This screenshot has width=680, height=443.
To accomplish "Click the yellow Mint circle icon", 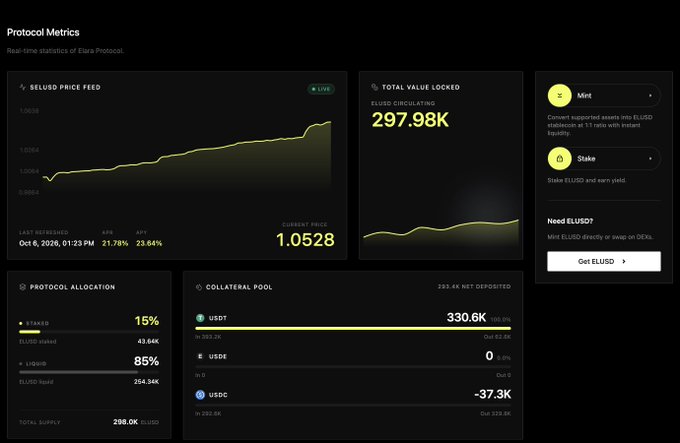I will pos(559,95).
